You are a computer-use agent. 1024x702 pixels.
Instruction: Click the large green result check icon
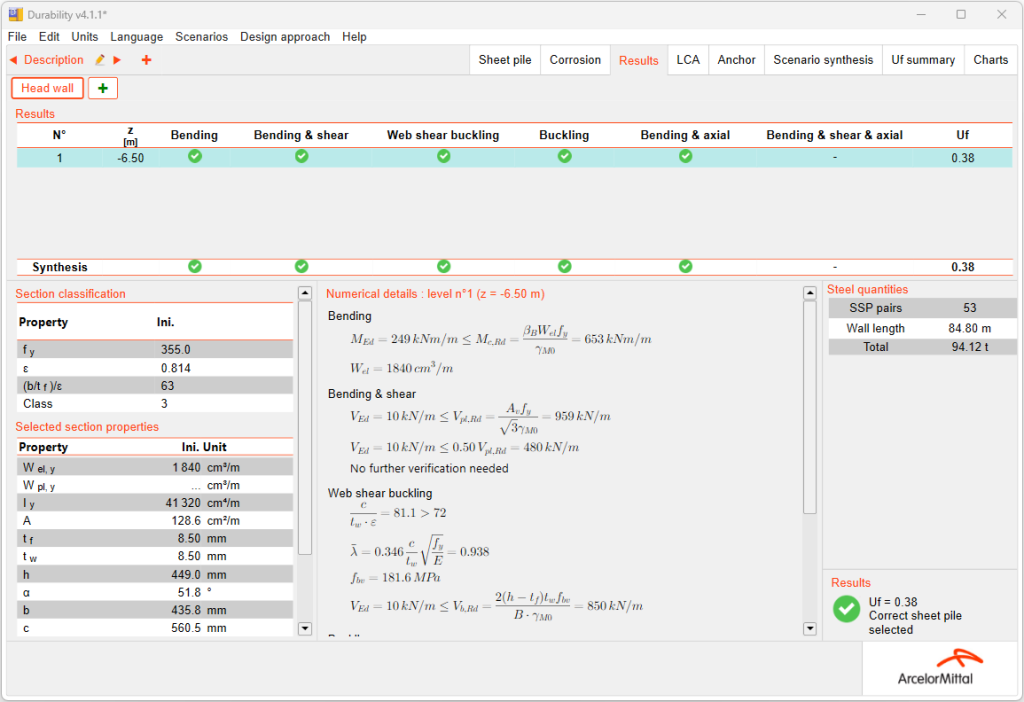point(846,609)
